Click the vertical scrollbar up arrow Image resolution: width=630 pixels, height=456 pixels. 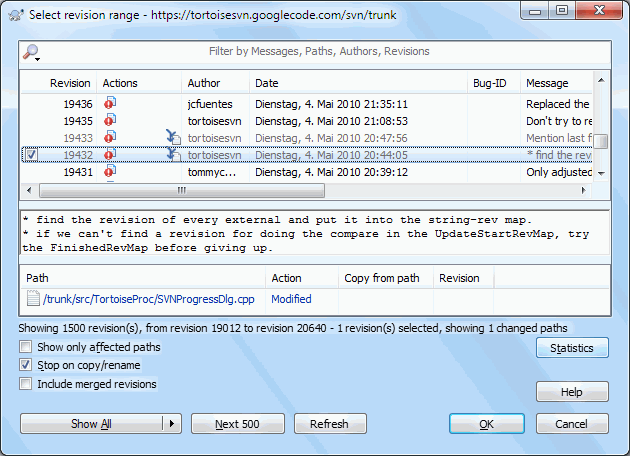(601, 80)
